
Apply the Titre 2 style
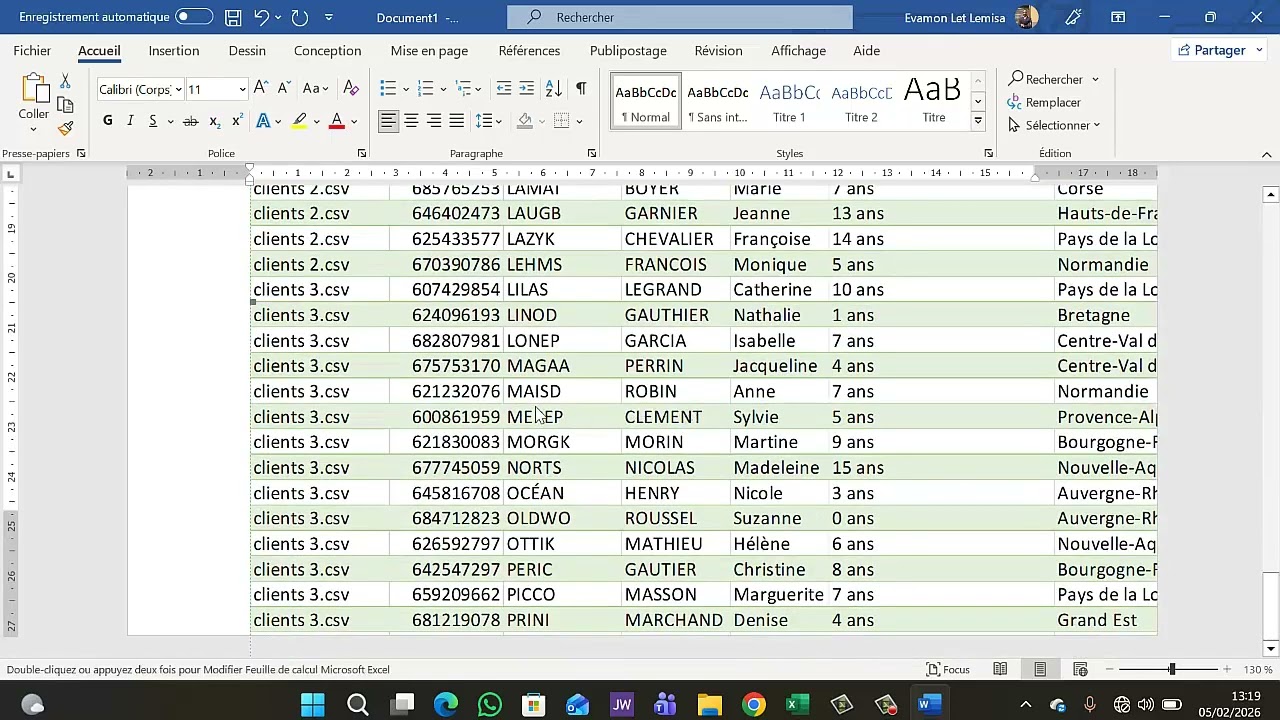click(861, 102)
